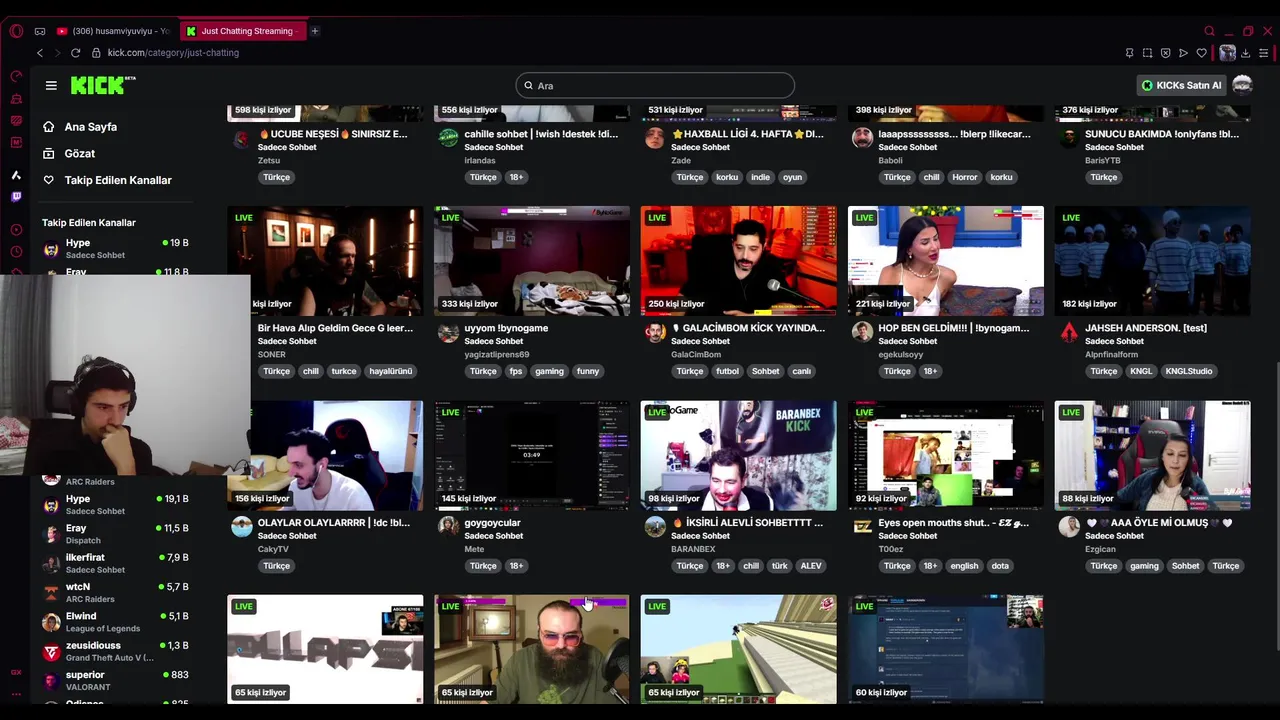Click Horror tag under Baboli stream
1280x720 pixels.
click(965, 177)
